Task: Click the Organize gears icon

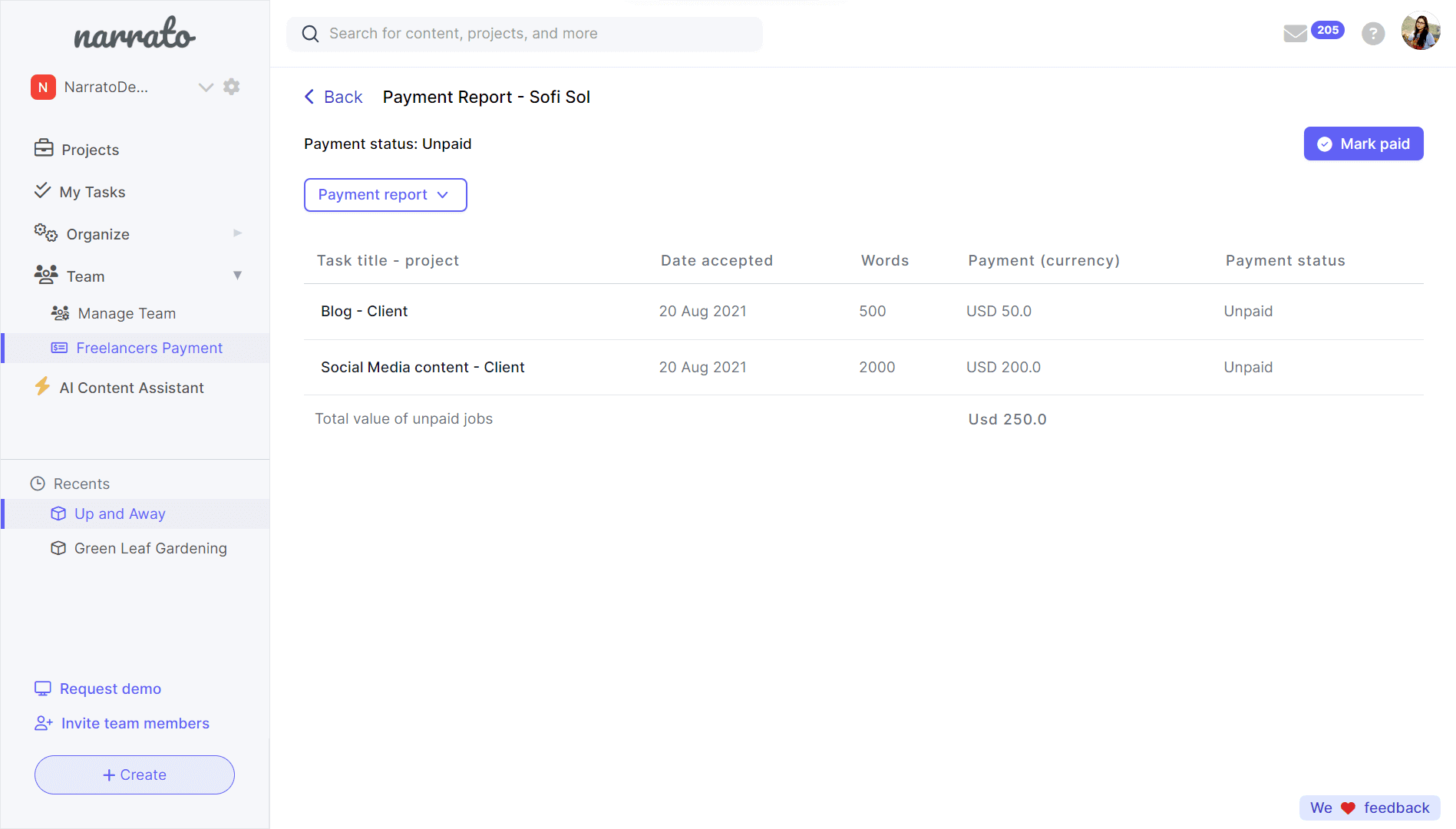Action: tap(45, 233)
